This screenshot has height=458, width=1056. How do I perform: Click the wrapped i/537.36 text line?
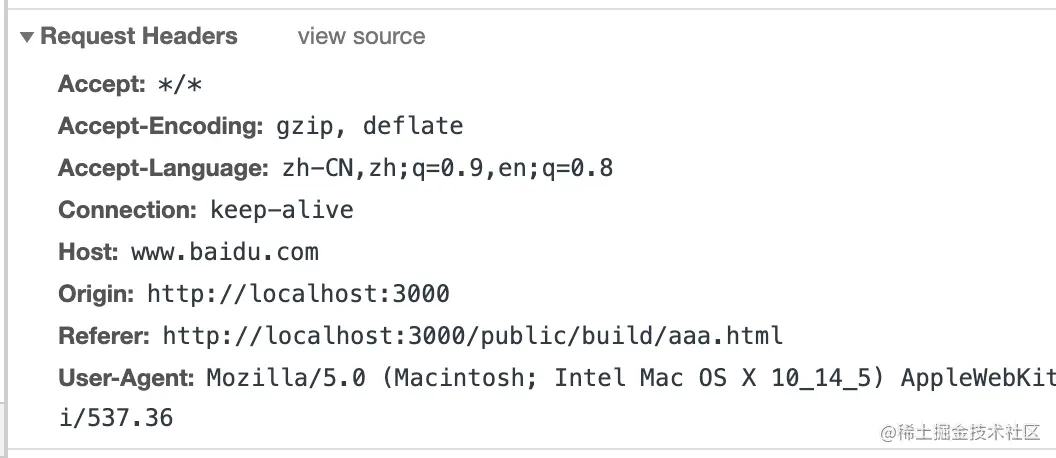coord(115,418)
